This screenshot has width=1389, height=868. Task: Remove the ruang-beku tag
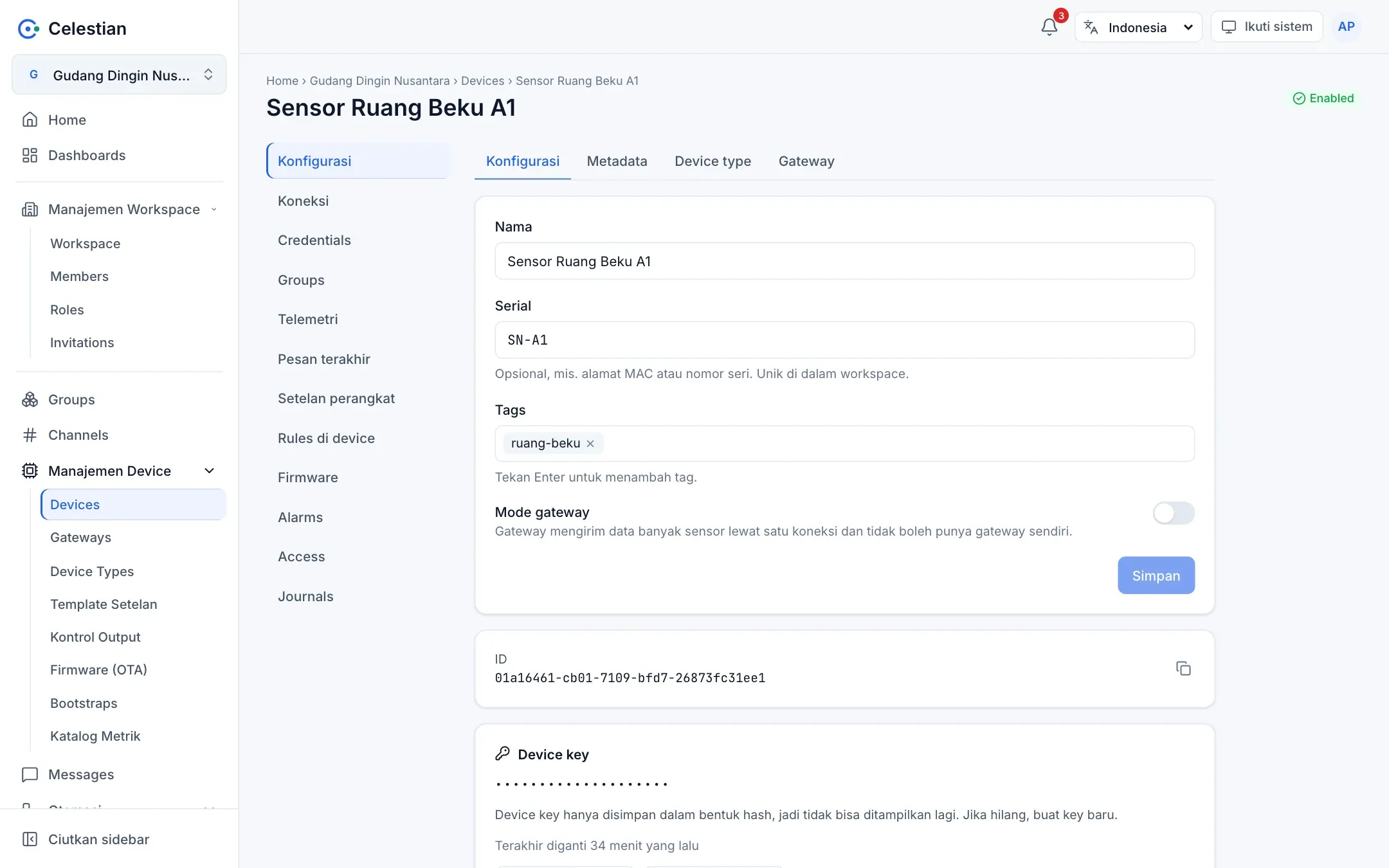coord(590,444)
